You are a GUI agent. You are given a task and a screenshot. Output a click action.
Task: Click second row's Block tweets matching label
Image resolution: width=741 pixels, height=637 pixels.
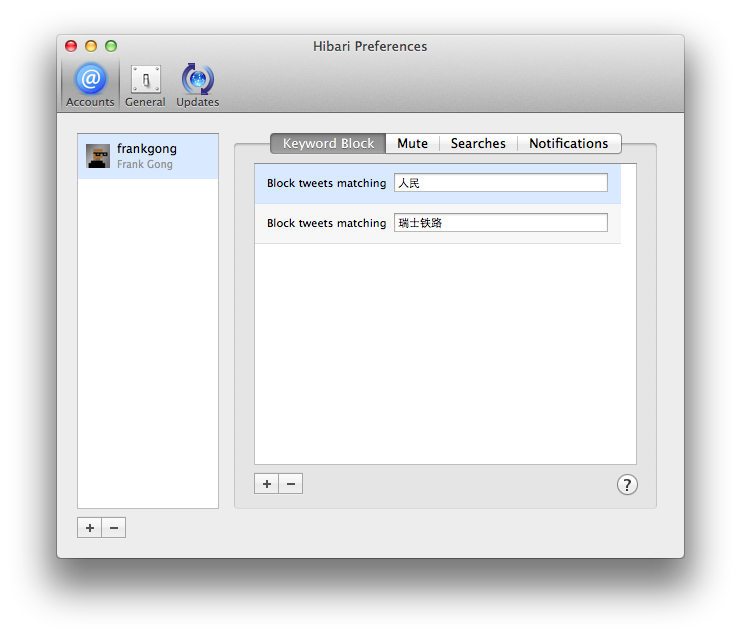(326, 223)
